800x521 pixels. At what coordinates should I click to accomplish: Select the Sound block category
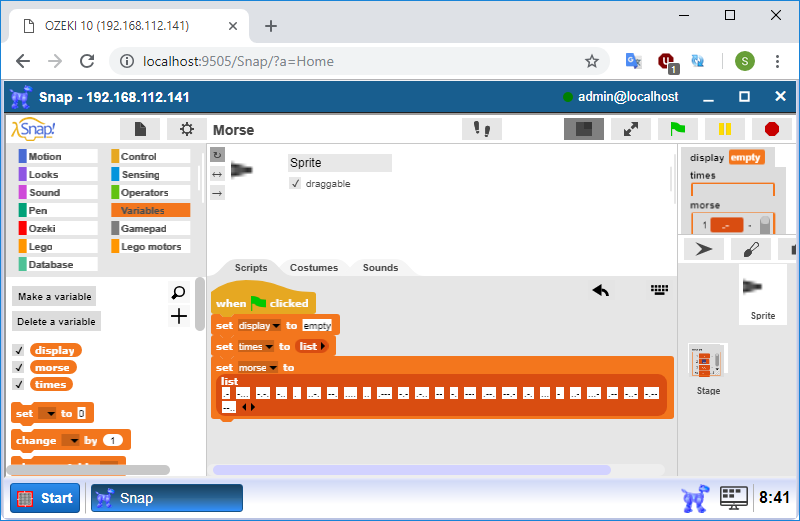tap(58, 192)
